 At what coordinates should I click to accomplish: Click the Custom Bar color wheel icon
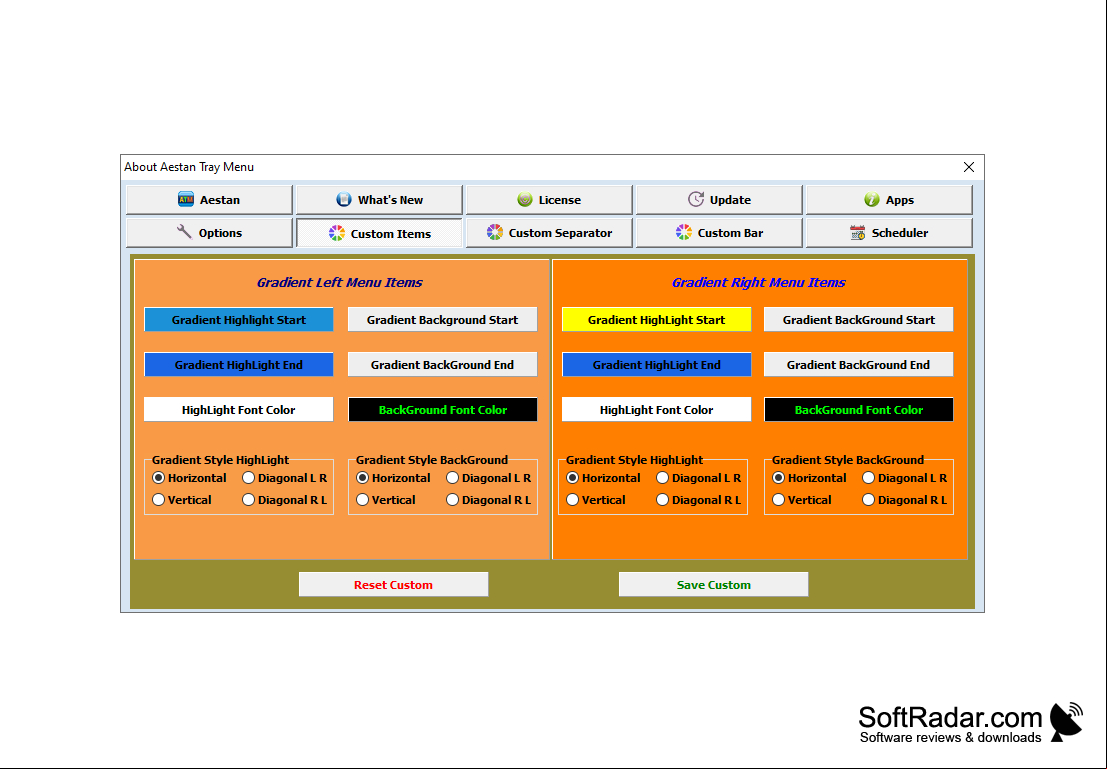point(683,232)
